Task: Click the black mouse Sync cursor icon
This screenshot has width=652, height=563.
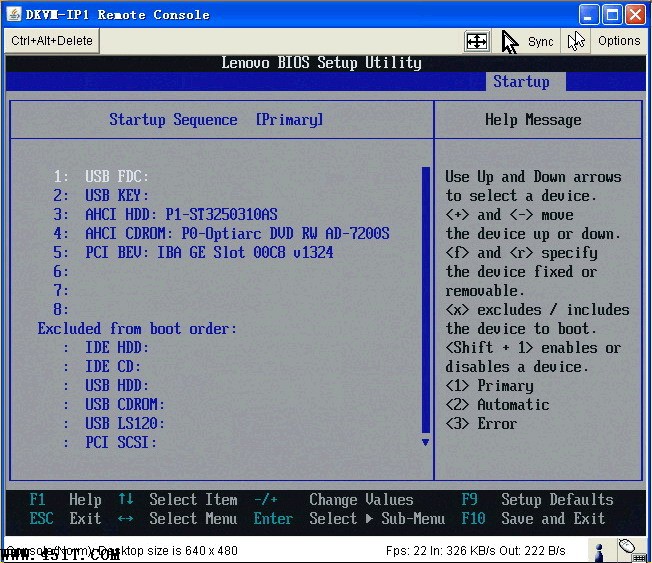Action: coord(510,42)
